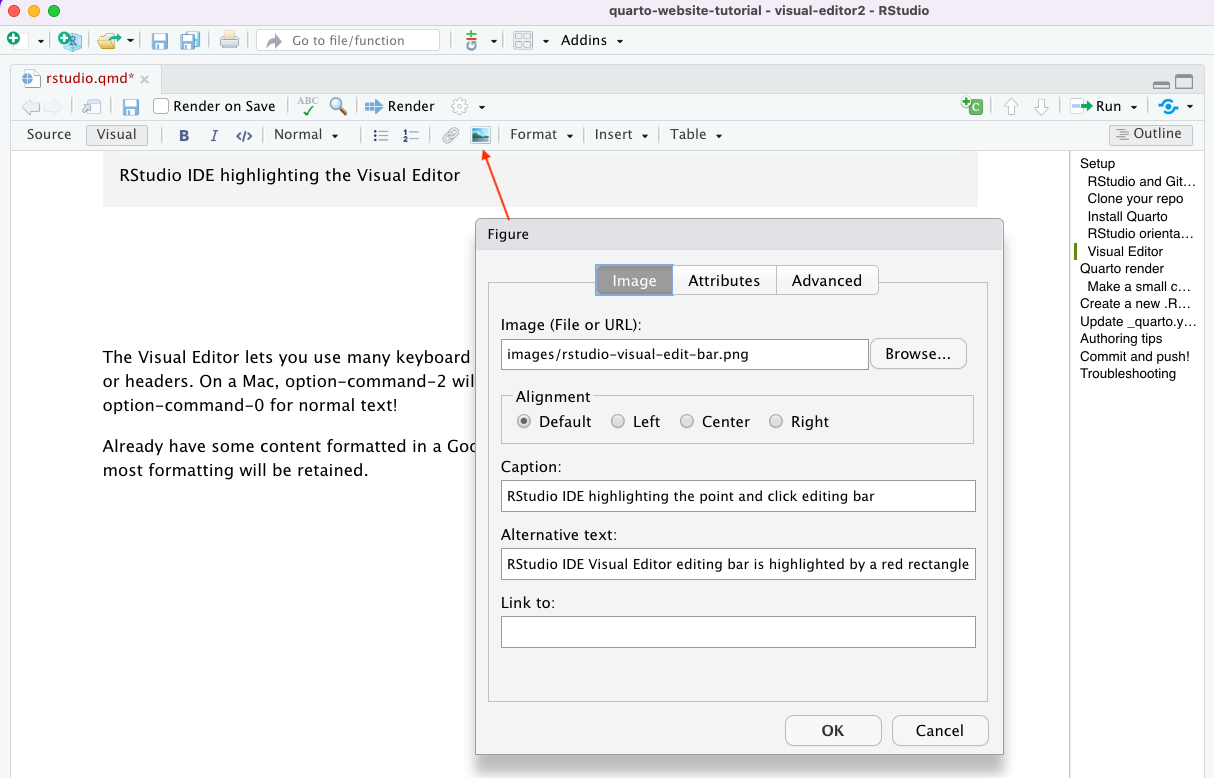Image resolution: width=1214 pixels, height=778 pixels.
Task: Switch to the Attributes tab
Action: pyautogui.click(x=725, y=280)
